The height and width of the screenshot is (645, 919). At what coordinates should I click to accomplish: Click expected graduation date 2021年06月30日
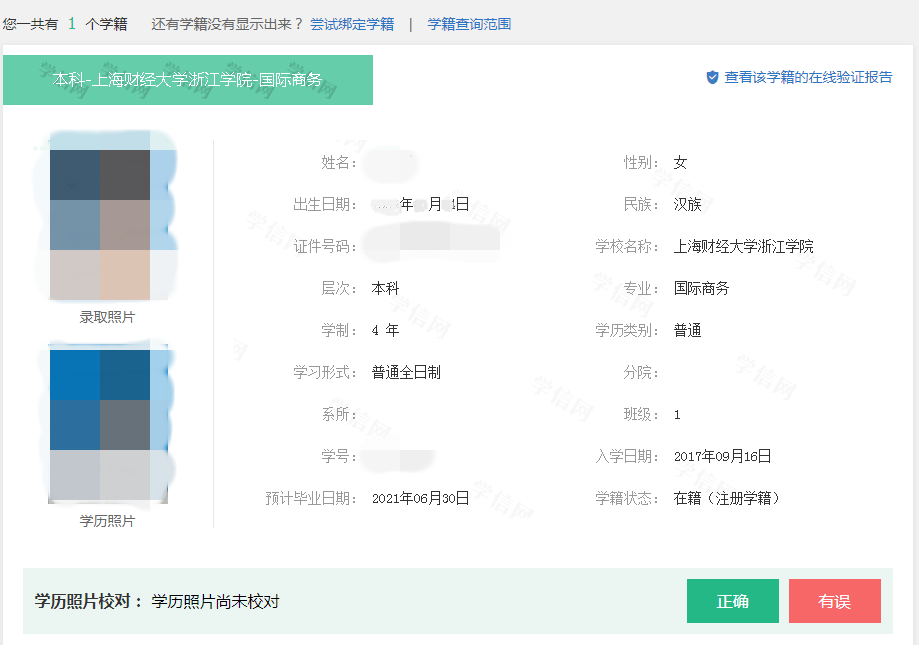pyautogui.click(x=420, y=498)
